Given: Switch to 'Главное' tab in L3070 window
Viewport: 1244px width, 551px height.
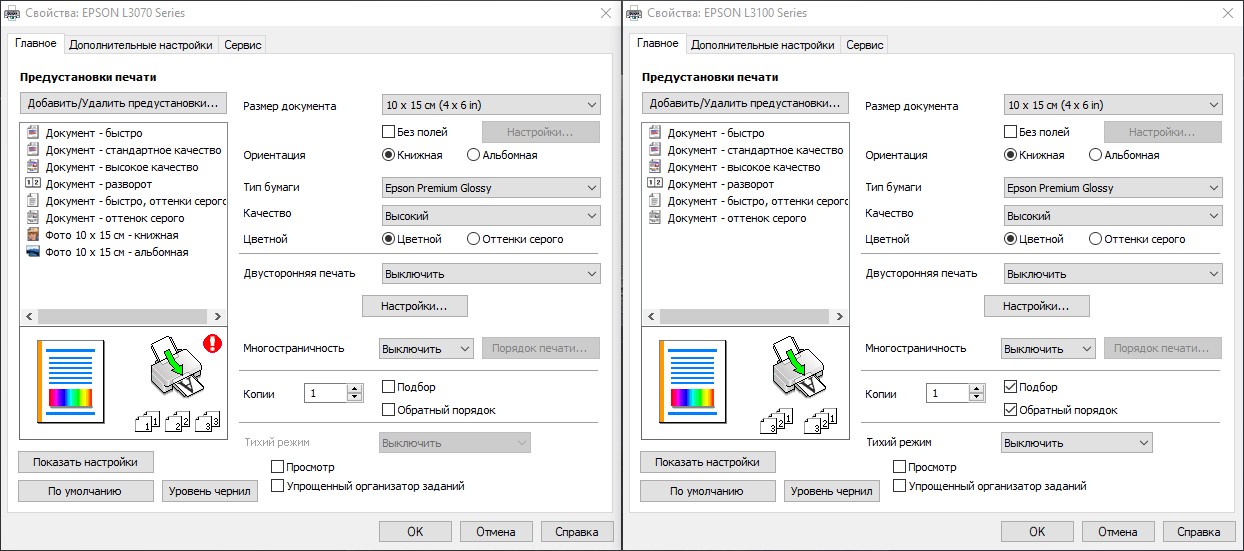Looking at the screenshot, I should click(x=36, y=43).
